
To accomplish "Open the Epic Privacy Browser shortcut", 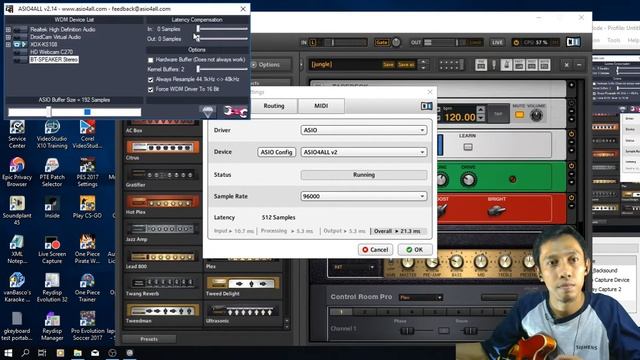I will tap(17, 172).
